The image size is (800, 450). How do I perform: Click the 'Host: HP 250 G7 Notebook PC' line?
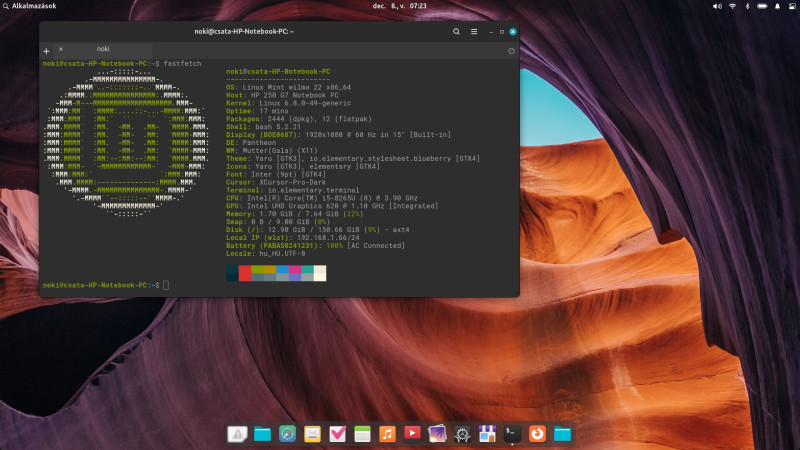point(282,95)
